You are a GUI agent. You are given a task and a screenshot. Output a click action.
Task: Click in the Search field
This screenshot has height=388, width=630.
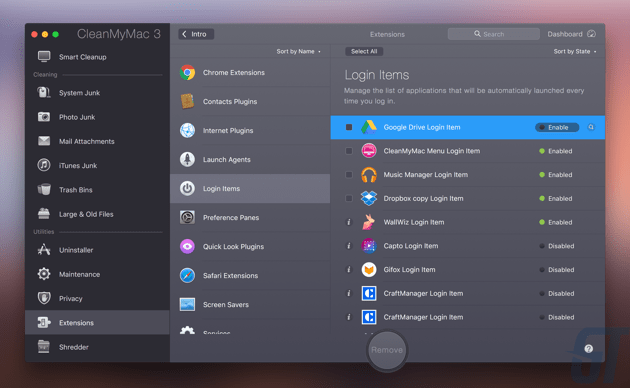tap(493, 34)
